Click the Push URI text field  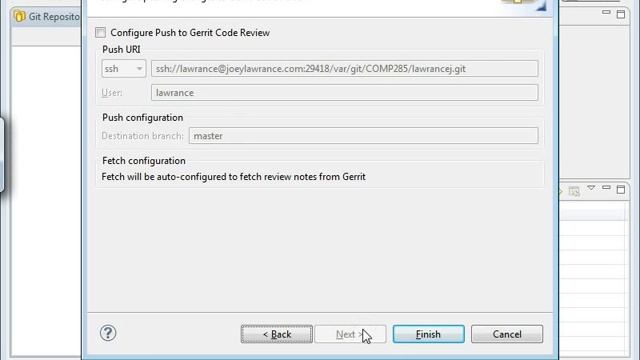(x=344, y=69)
